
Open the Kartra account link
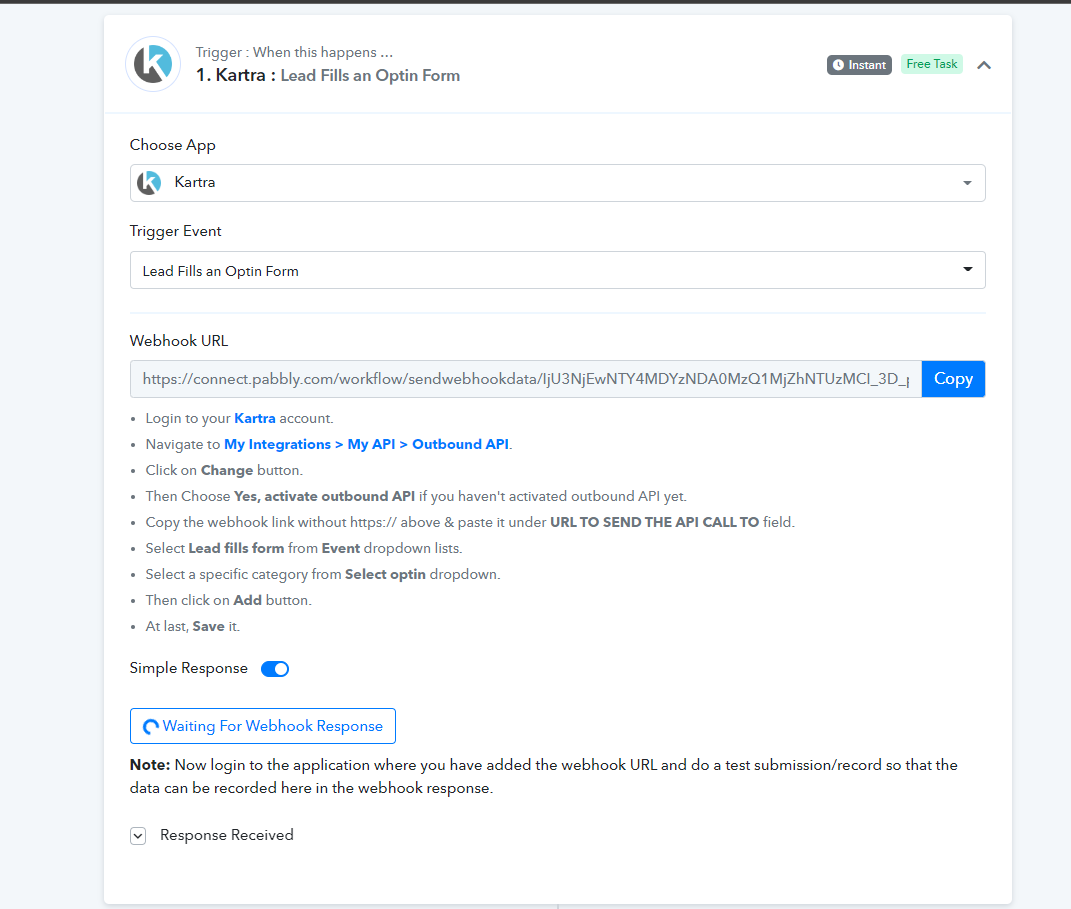pyautogui.click(x=255, y=418)
